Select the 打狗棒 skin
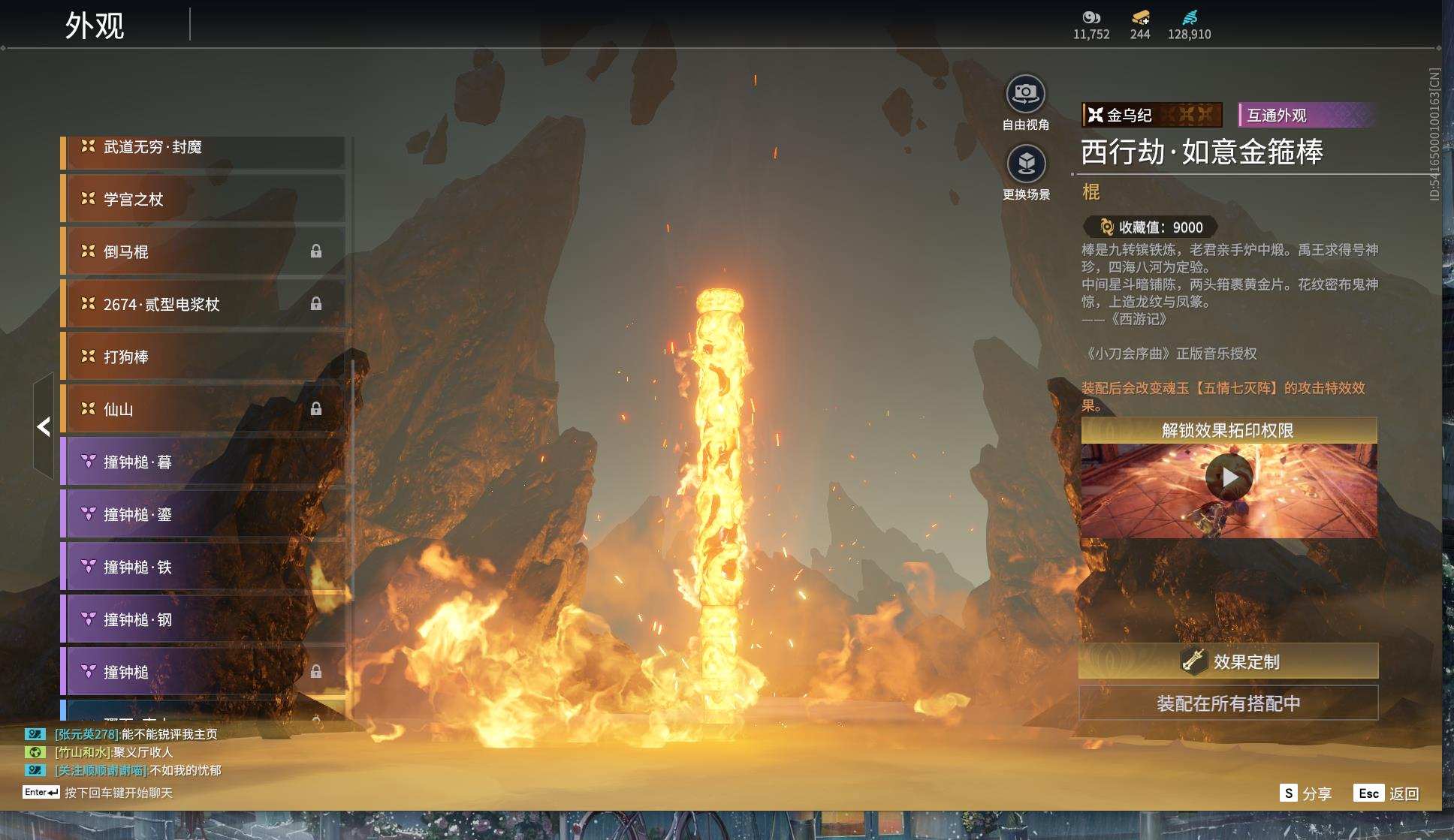Viewport: 1454px width, 840px height. coord(203,357)
